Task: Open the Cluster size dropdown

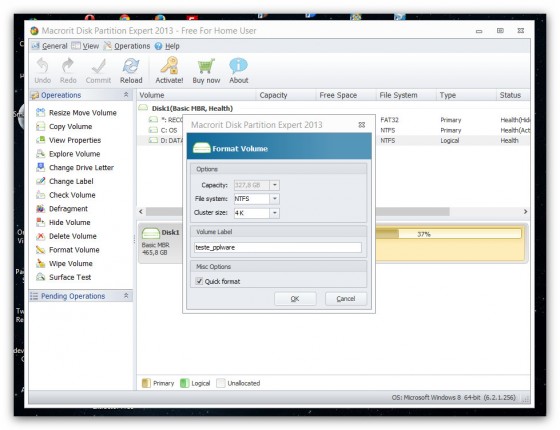Action: coord(275,213)
